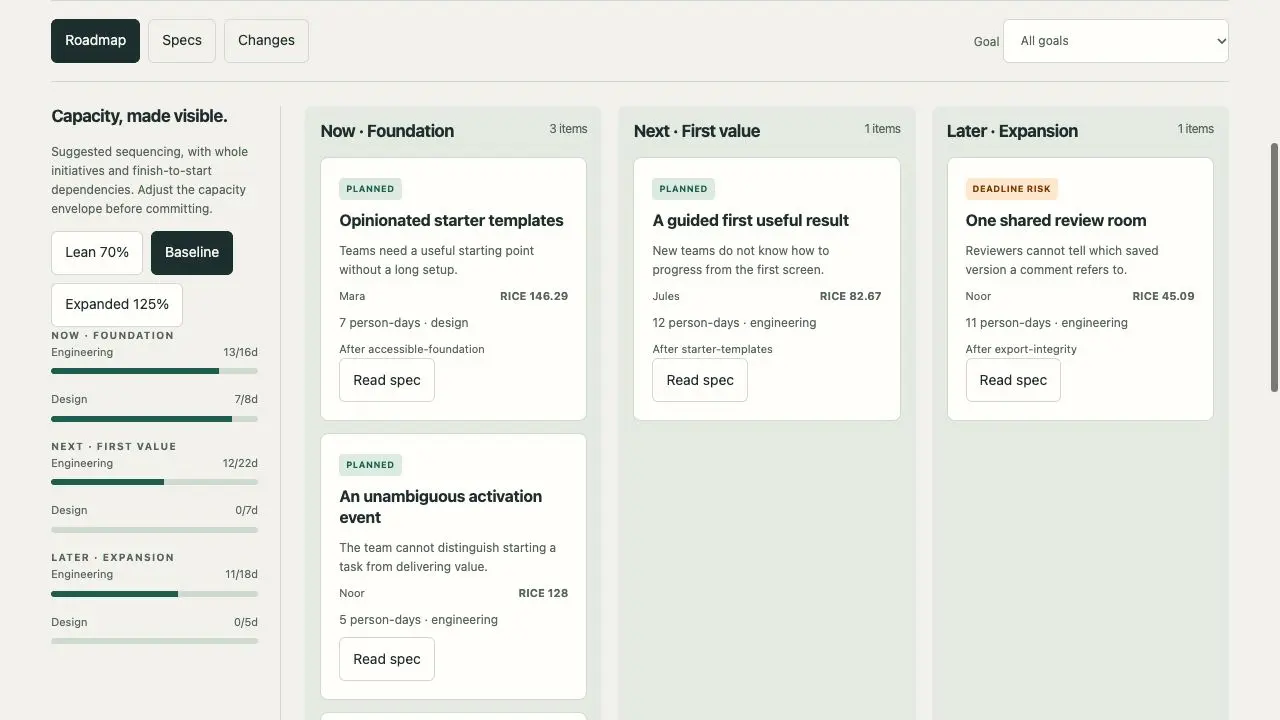Click the "3 items" count in Now · Foundation
This screenshot has height=720, width=1280.
click(x=568, y=129)
